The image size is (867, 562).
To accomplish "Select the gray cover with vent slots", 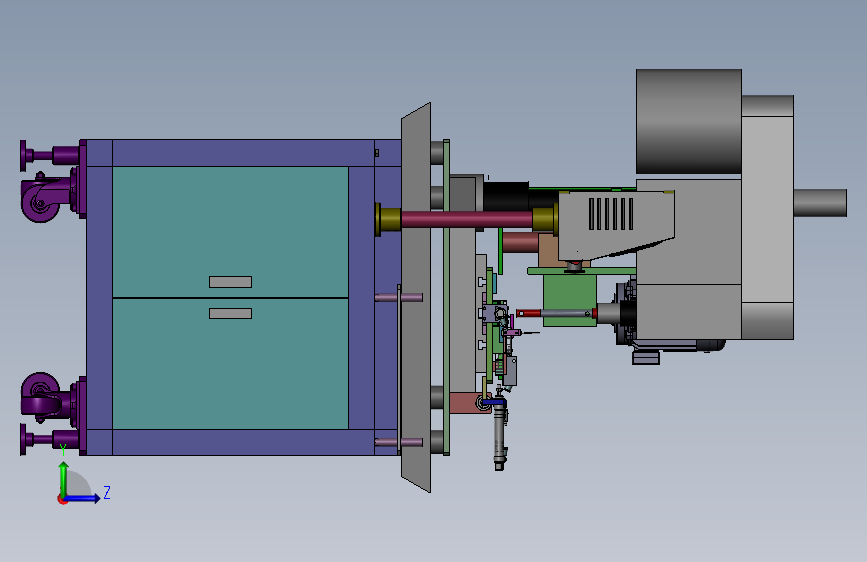I will click(x=616, y=225).
